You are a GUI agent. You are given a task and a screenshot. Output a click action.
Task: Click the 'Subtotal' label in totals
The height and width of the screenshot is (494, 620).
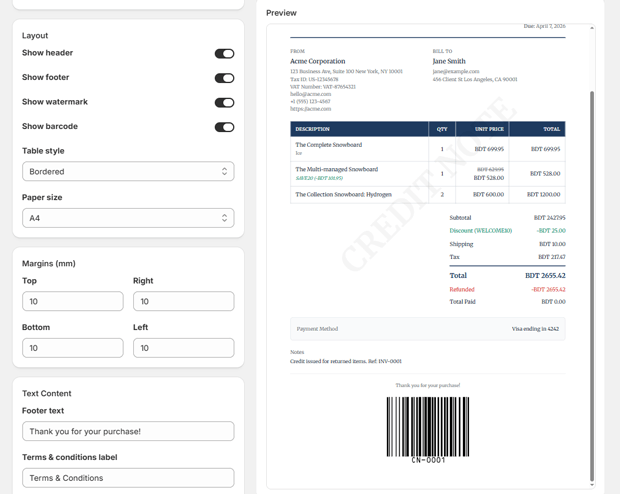coord(460,218)
